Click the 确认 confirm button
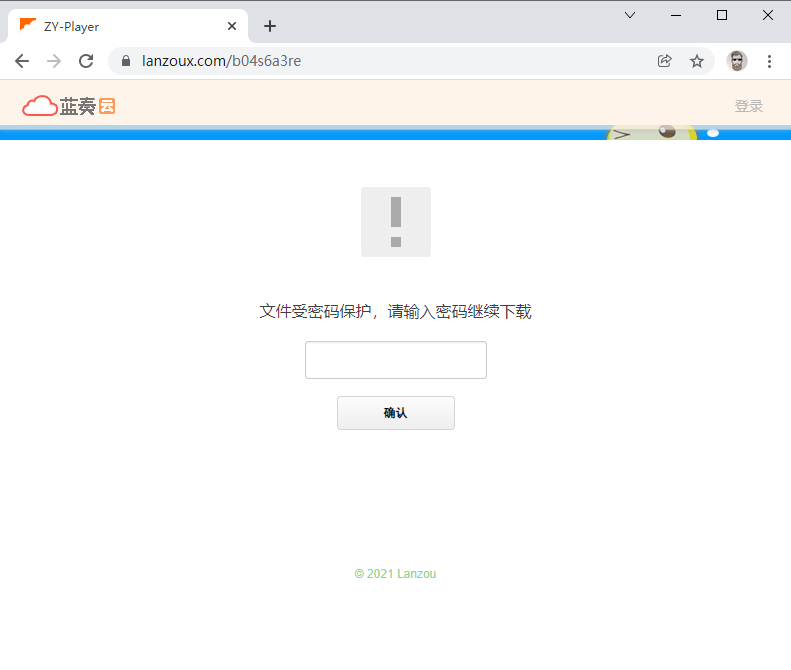791x670 pixels. (x=396, y=413)
